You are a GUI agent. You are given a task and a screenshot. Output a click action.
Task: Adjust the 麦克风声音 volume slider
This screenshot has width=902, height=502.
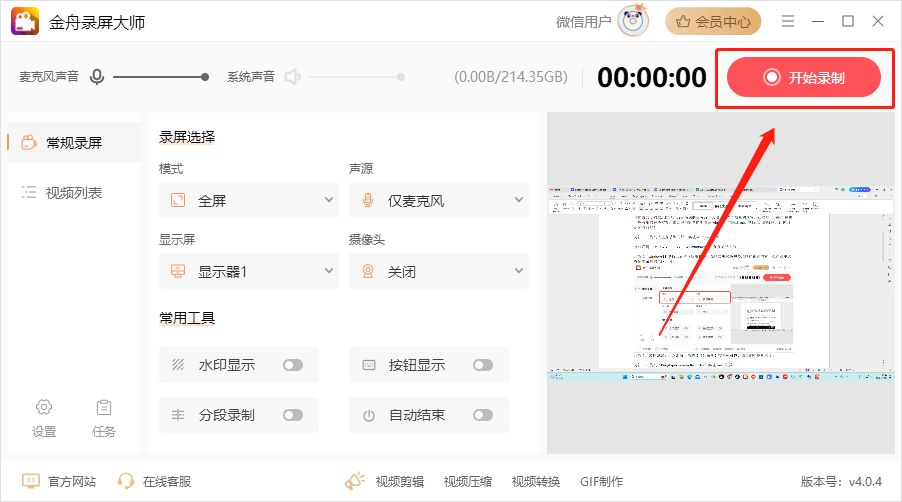click(x=161, y=77)
